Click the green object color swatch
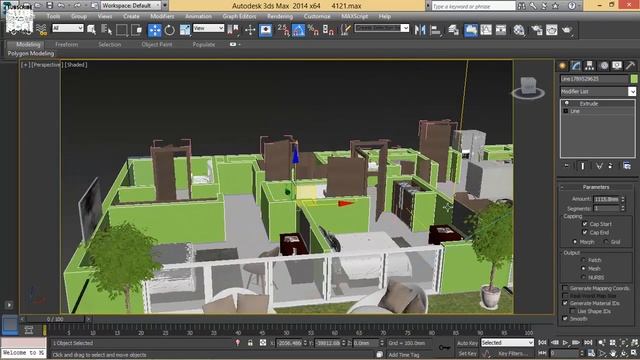640x360 pixels. pos(634,79)
